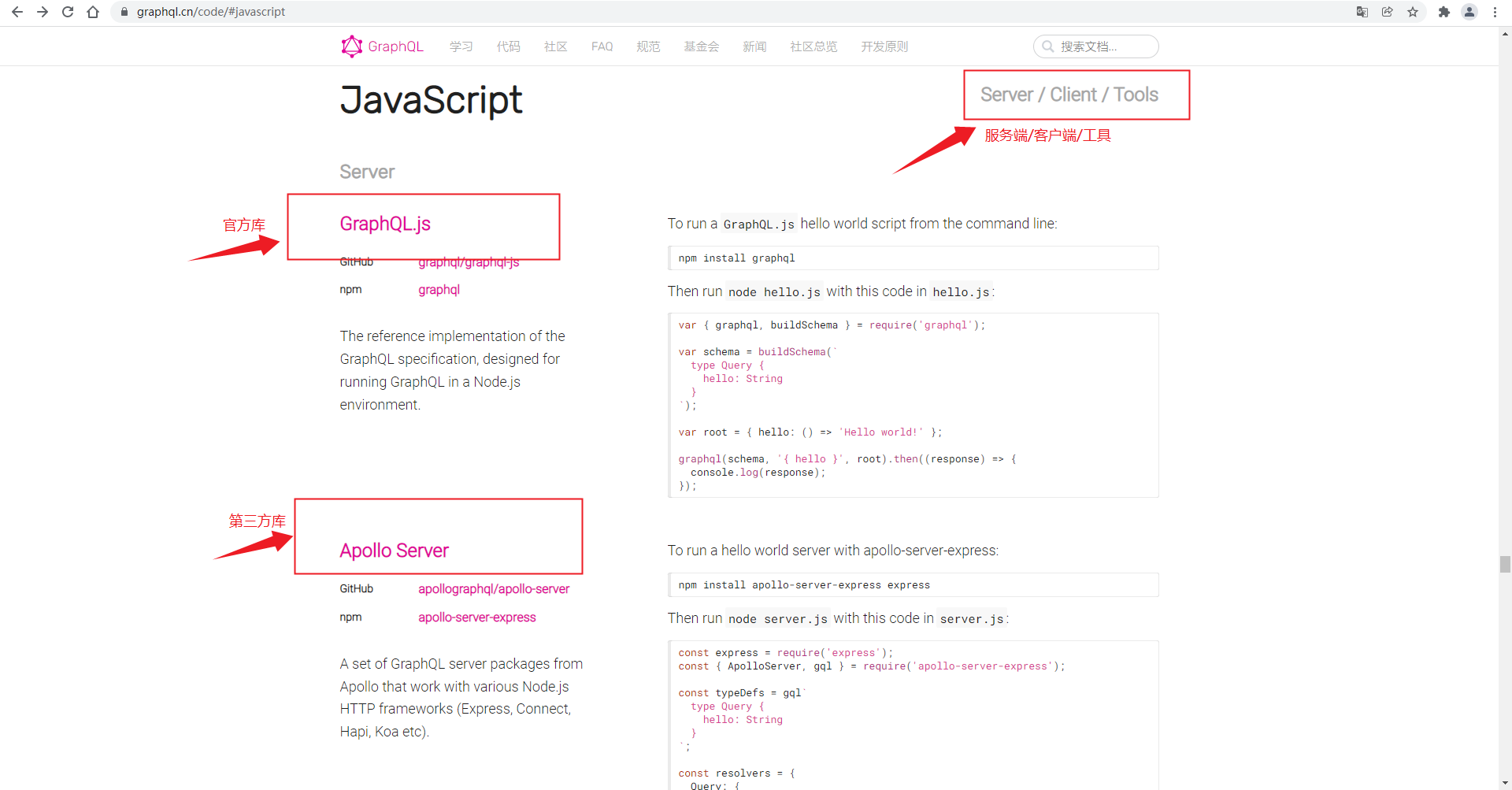Click the GitHub label under Apollo Server
This screenshot has height=790, width=1512.
tap(356, 589)
